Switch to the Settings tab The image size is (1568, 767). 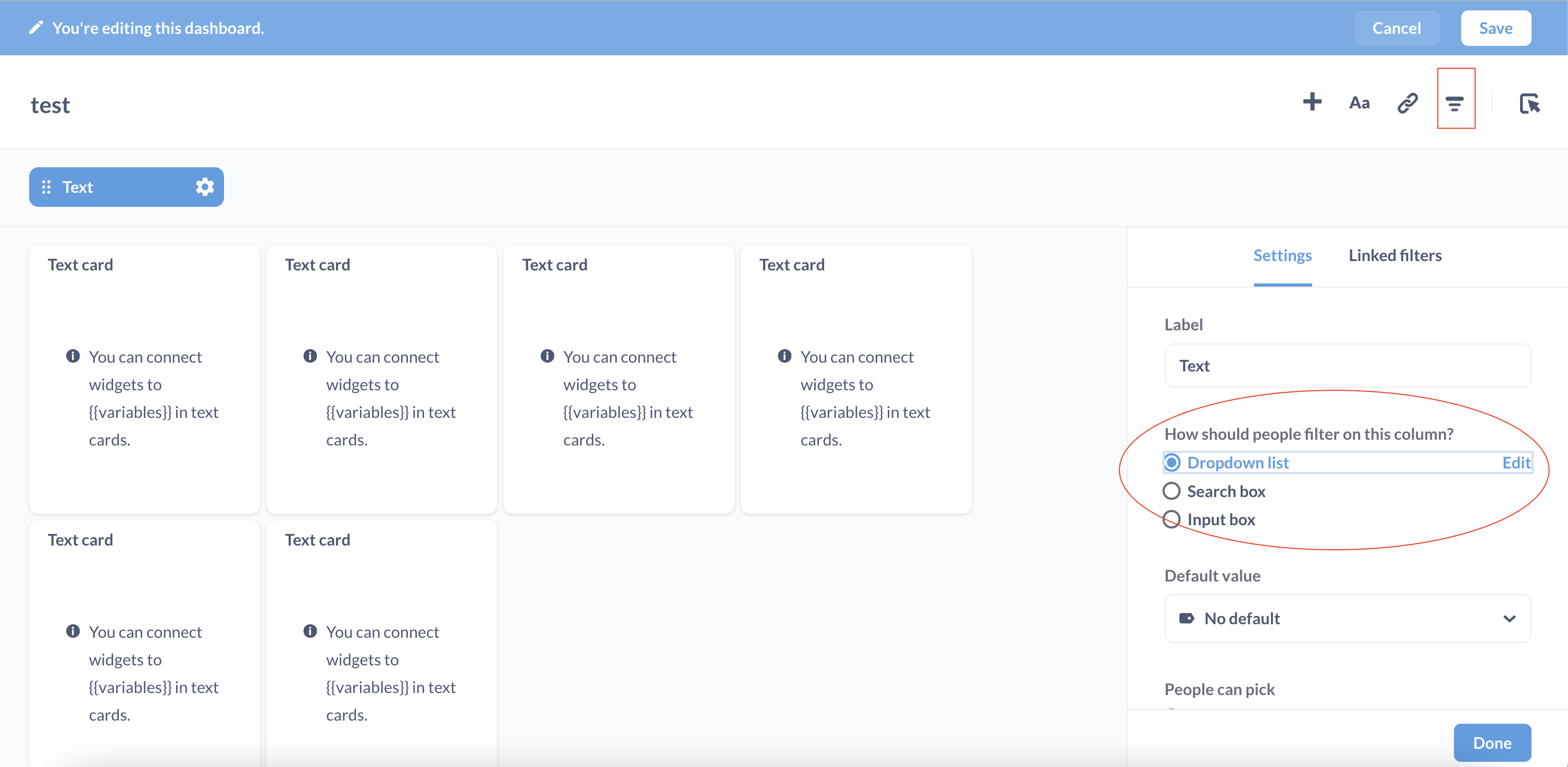1282,256
